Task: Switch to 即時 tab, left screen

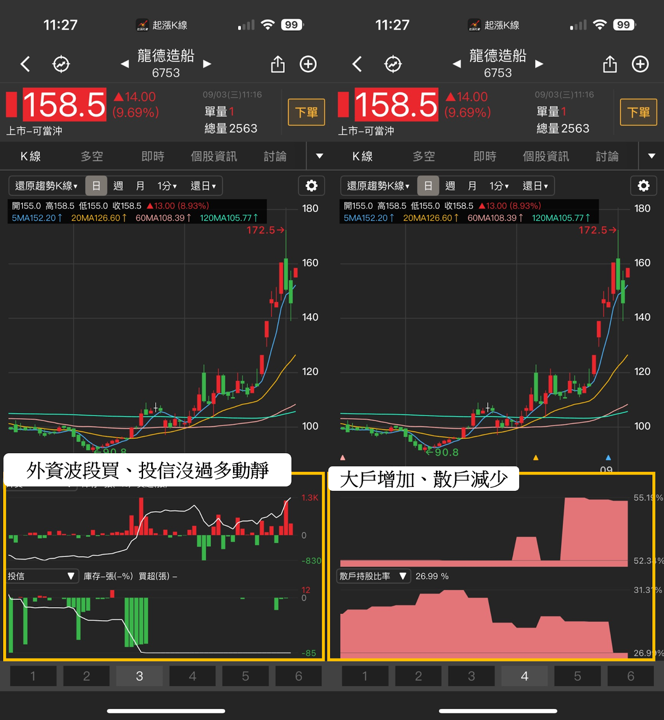Action: coord(153,156)
